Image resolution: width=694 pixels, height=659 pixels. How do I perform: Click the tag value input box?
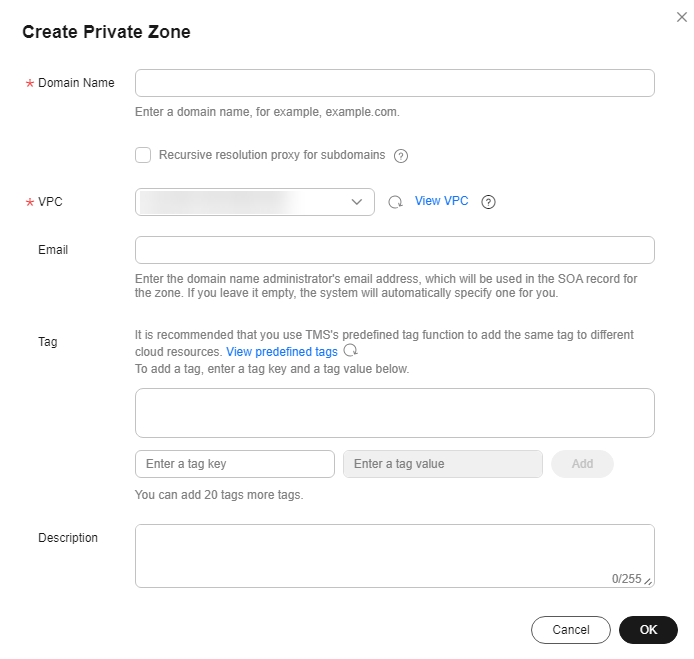tap(443, 464)
